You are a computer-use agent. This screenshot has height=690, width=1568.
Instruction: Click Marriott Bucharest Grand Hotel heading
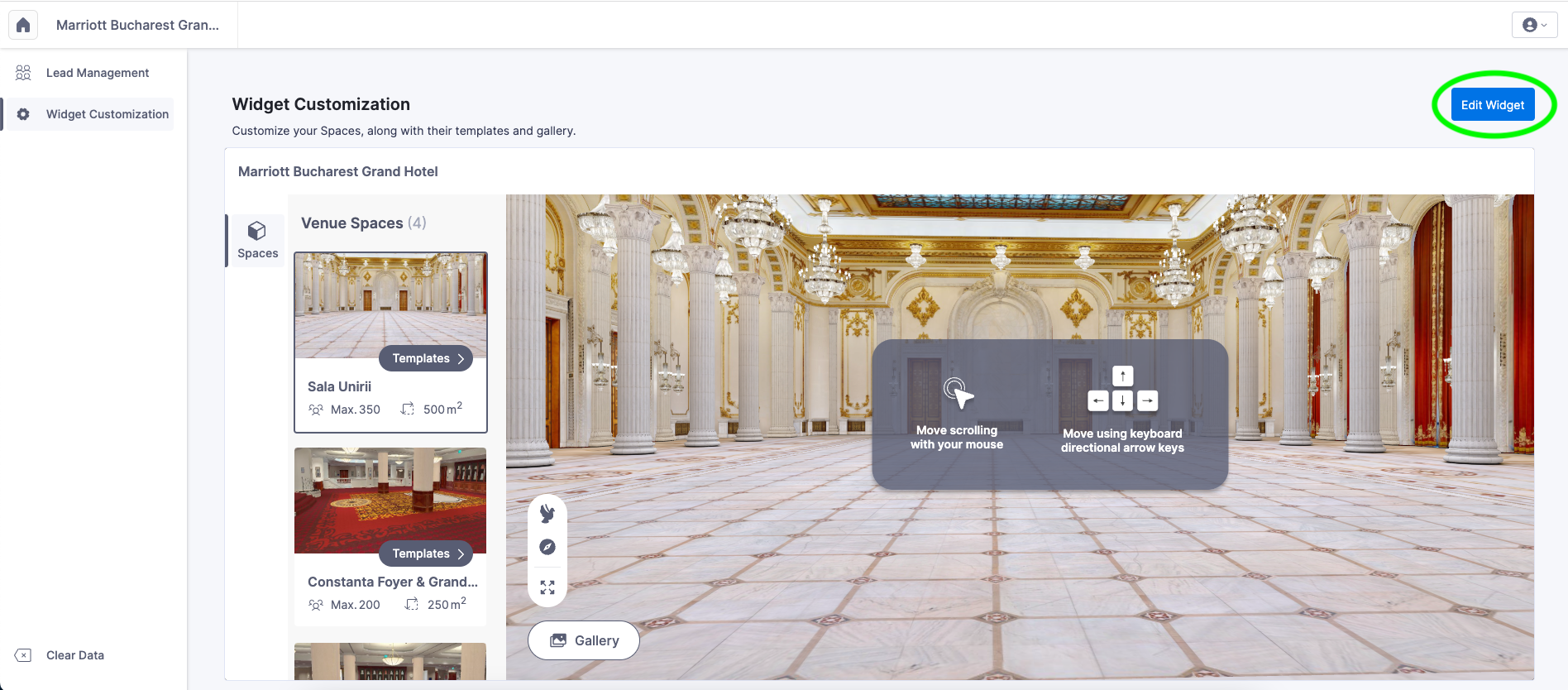(338, 171)
